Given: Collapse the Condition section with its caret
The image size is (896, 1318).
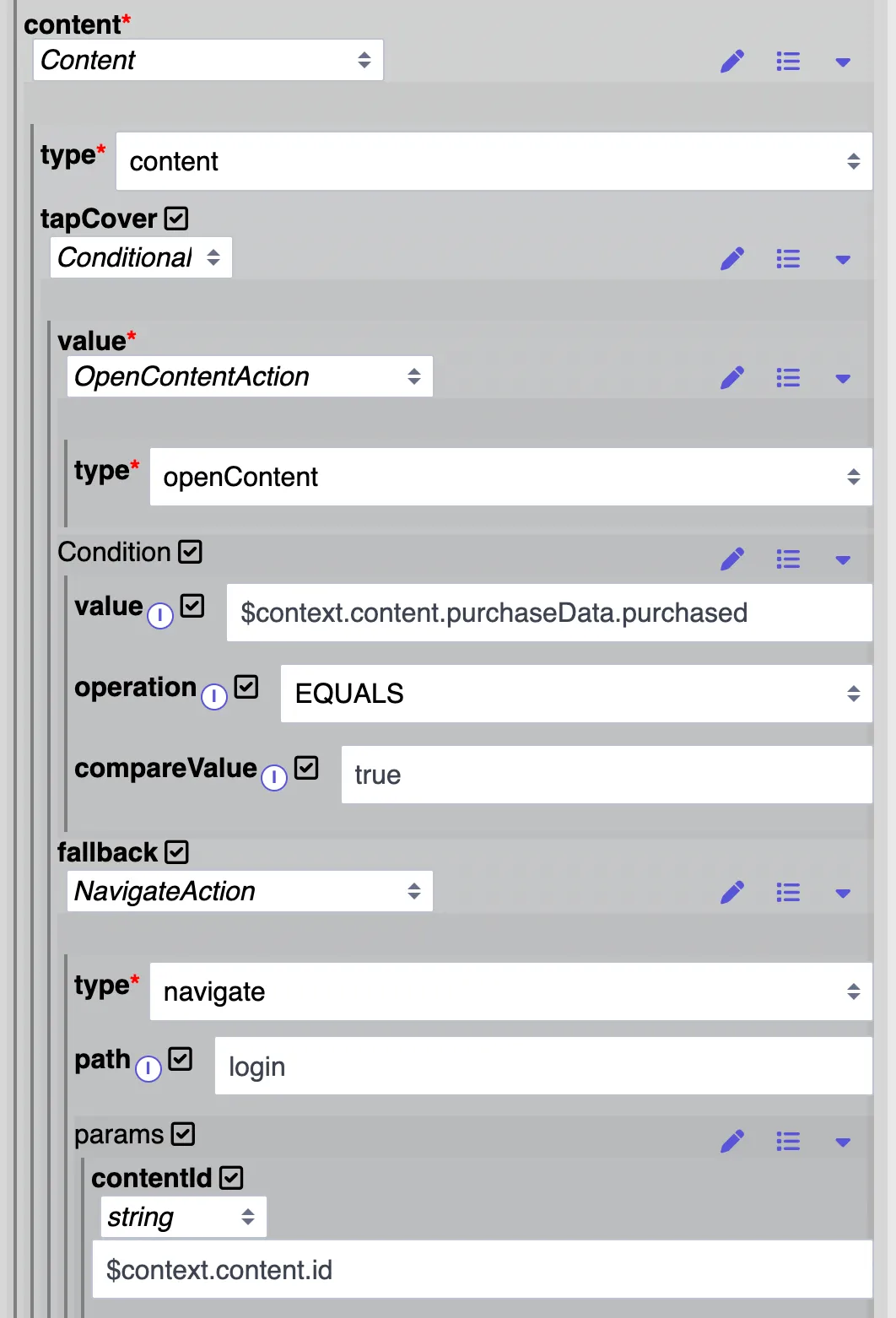Looking at the screenshot, I should [x=843, y=560].
